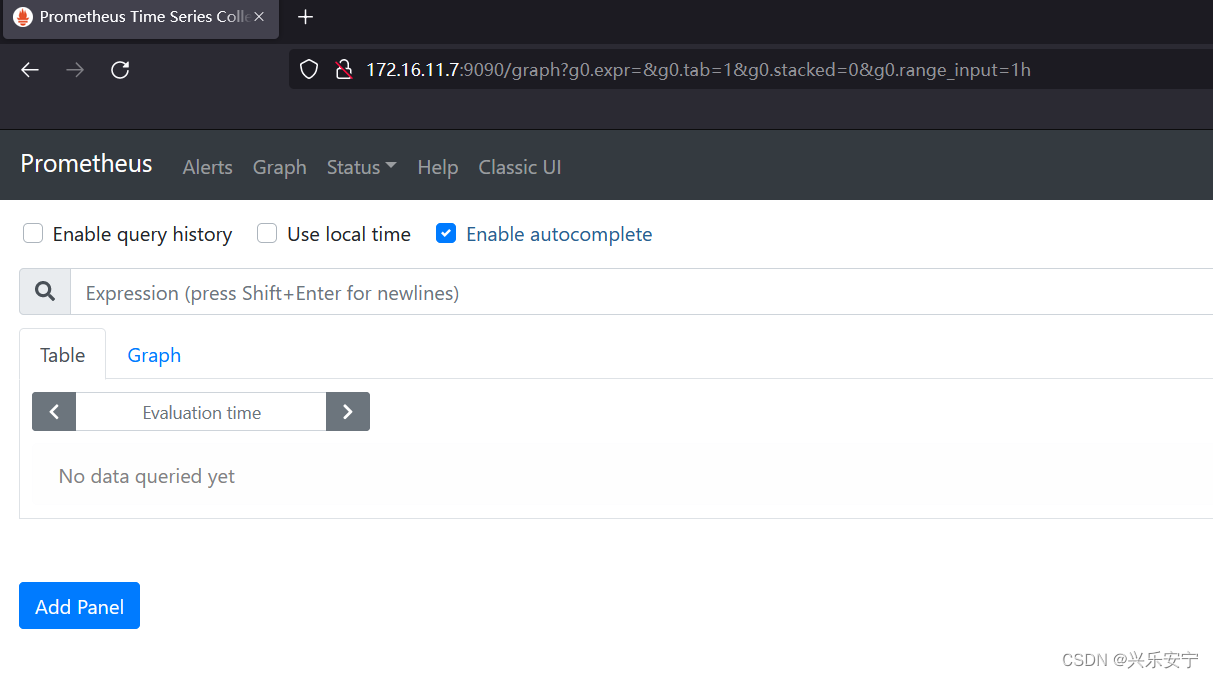Click the browser back arrow

[30, 70]
